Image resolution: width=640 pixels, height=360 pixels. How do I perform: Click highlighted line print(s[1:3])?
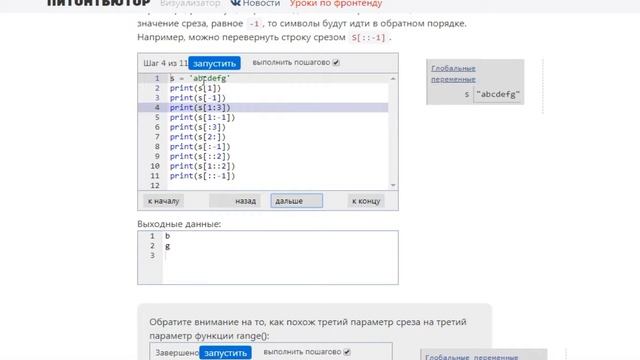coord(200,107)
